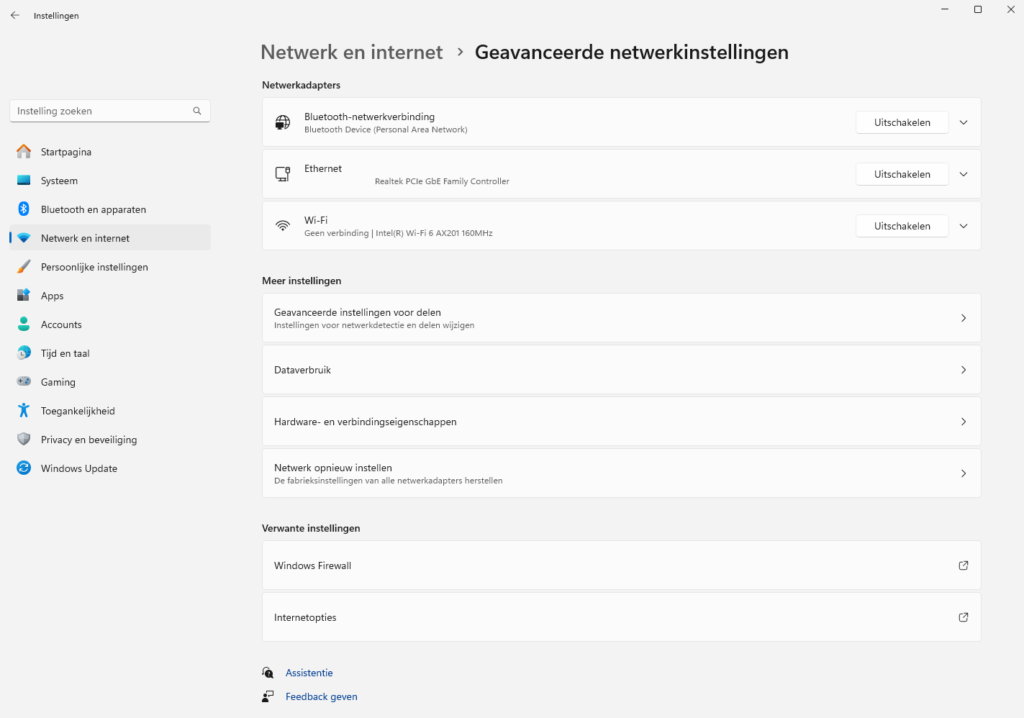Select the Windows Update icon
Screen dimensions: 1024x718
point(22,468)
